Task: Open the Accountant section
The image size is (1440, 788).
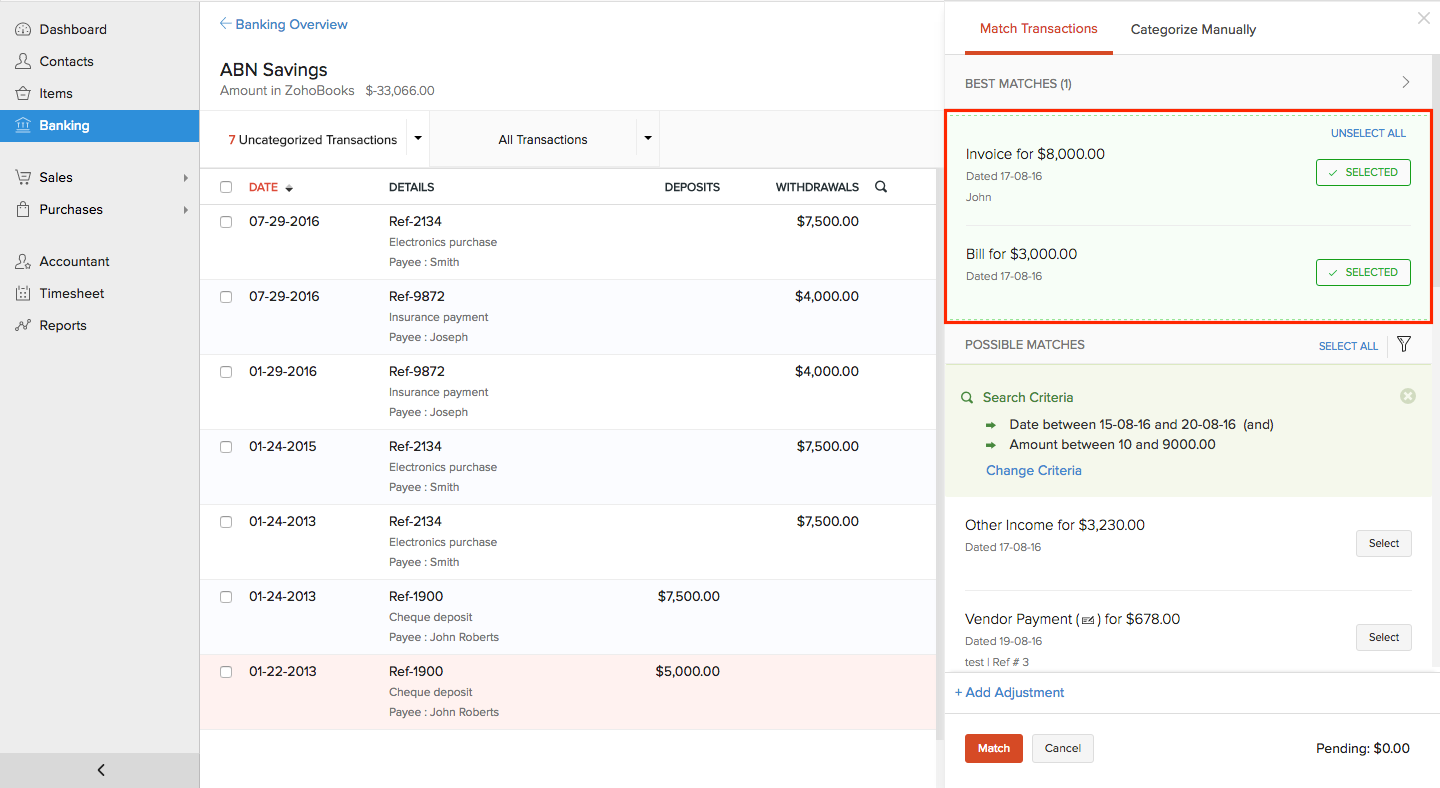Action: tap(72, 261)
